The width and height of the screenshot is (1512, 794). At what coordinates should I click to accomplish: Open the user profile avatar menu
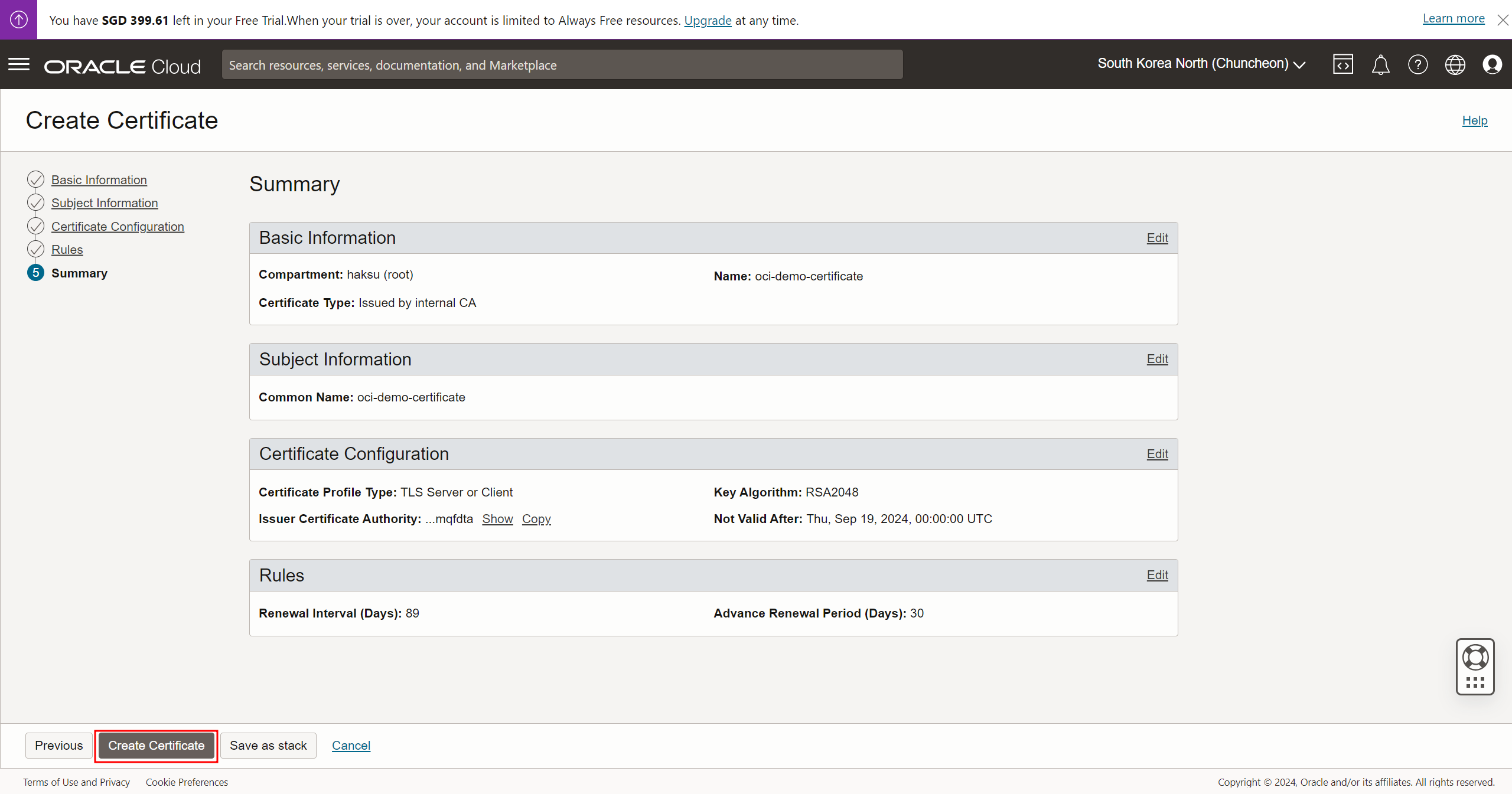(x=1492, y=64)
